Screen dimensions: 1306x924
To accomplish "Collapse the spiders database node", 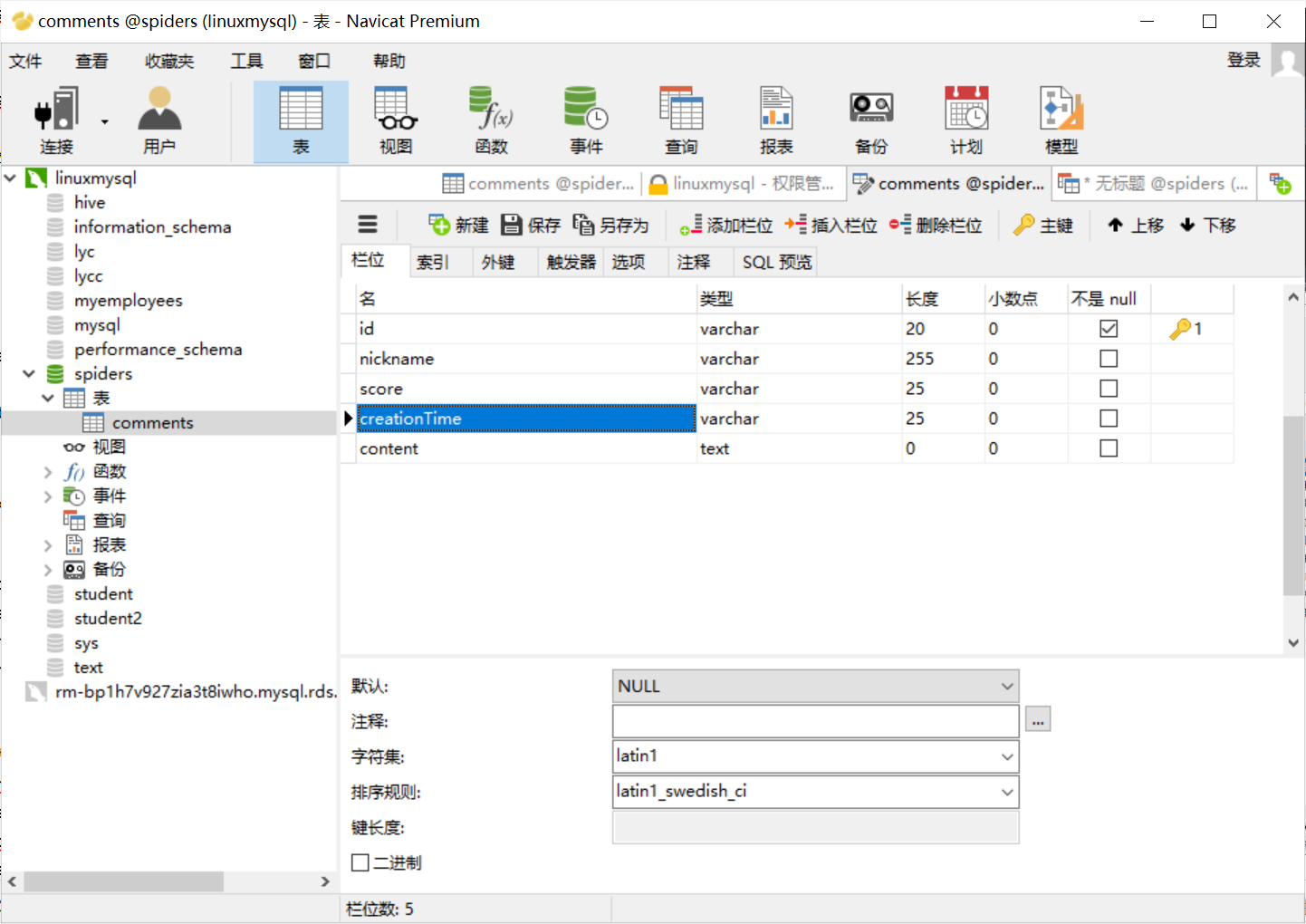I will (29, 373).
